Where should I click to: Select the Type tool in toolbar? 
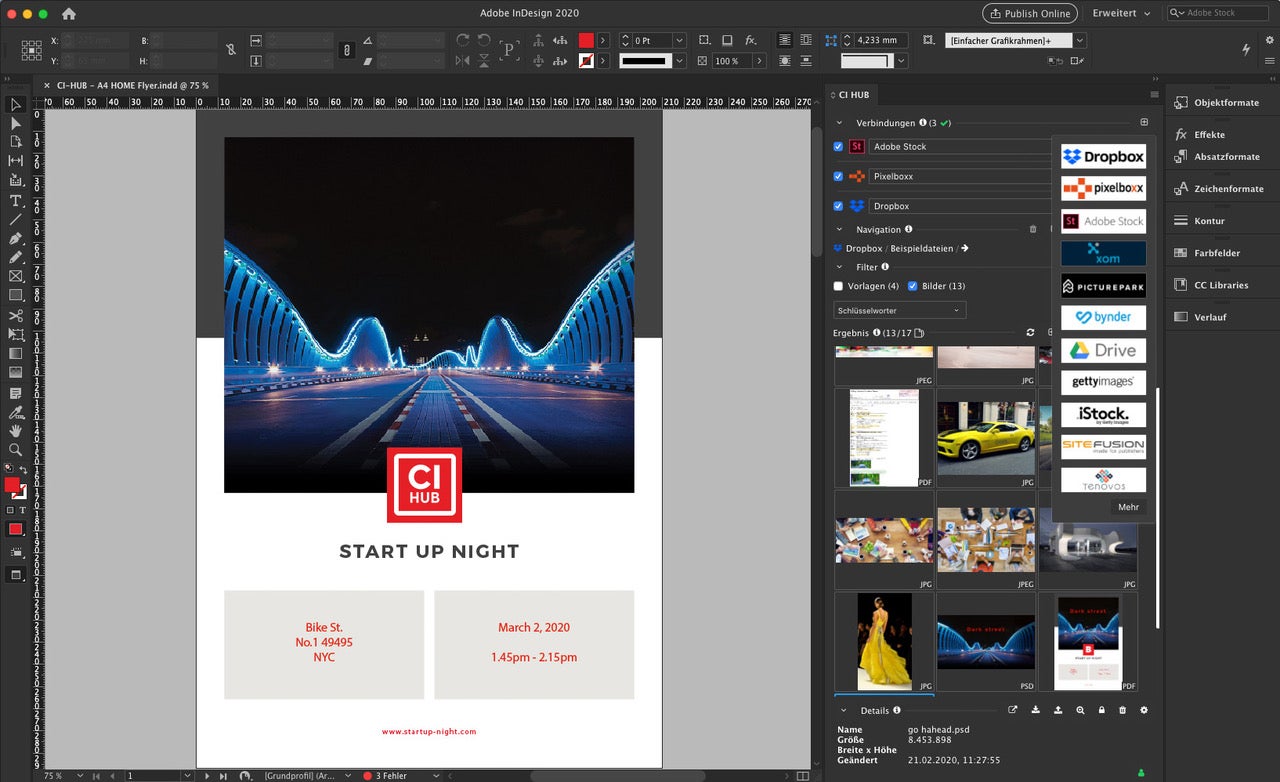pyautogui.click(x=16, y=201)
